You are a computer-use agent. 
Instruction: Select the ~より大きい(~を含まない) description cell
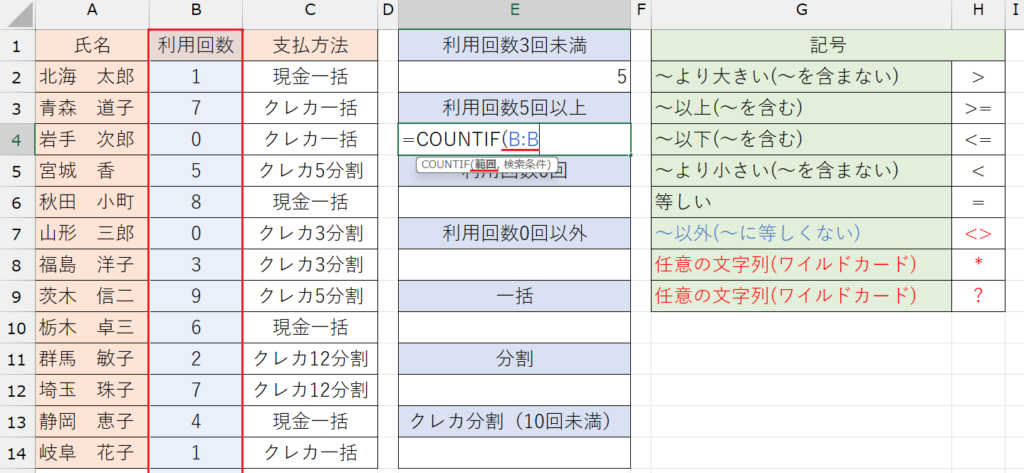tap(801, 77)
